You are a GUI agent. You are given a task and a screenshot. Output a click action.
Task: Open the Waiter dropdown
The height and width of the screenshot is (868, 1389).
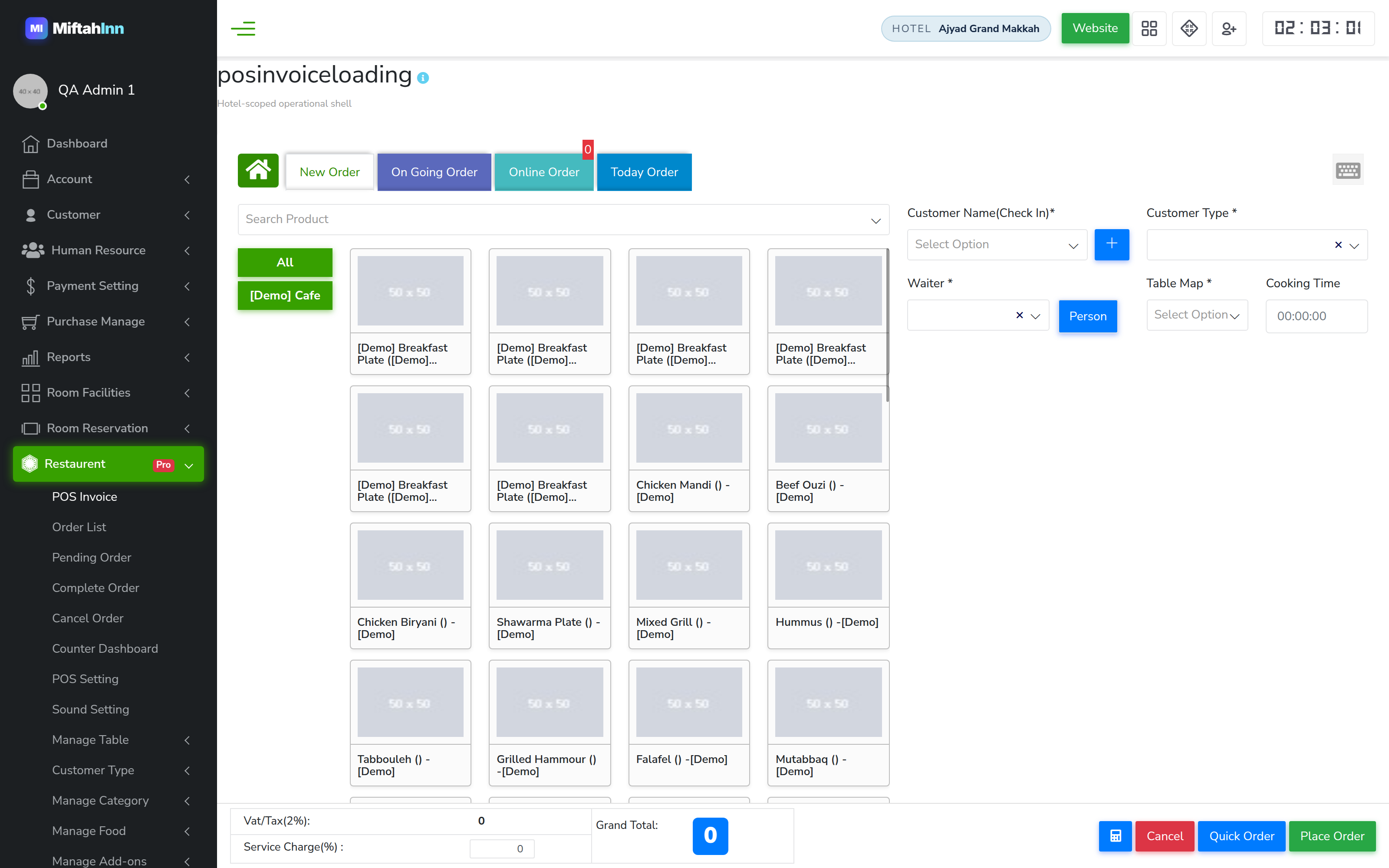(x=978, y=315)
